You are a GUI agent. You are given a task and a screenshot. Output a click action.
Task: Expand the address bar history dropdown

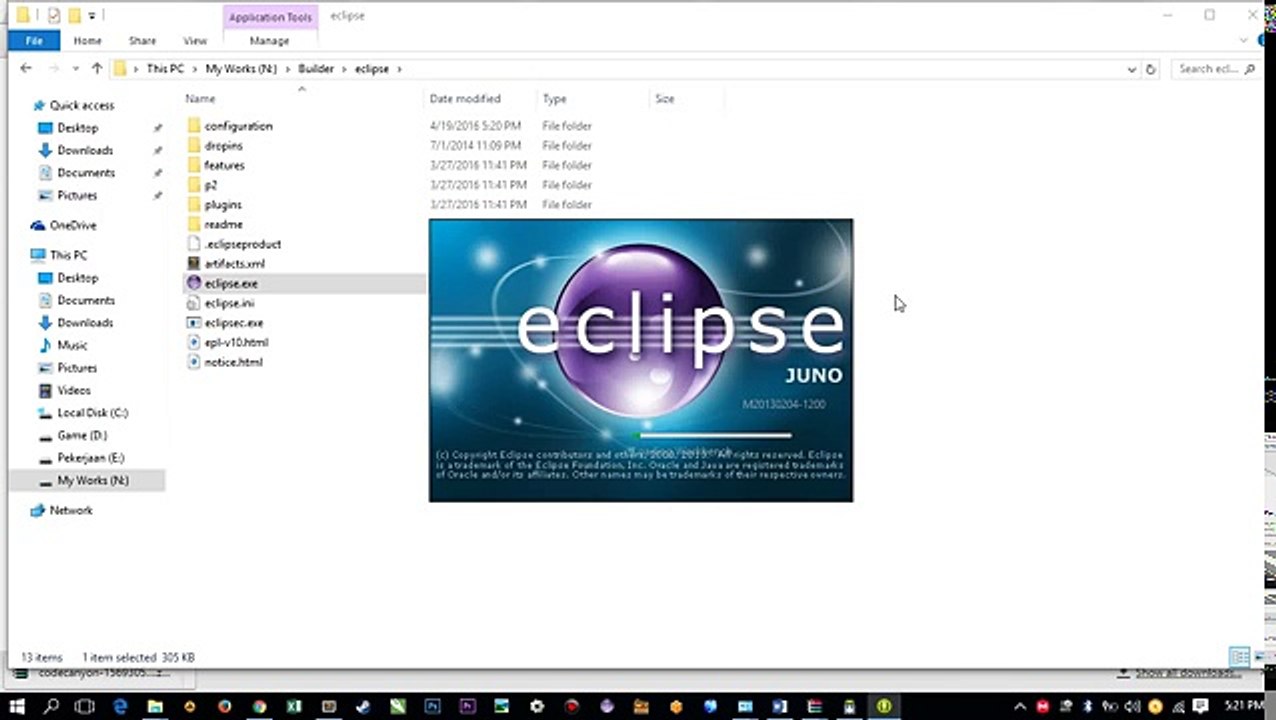(x=1131, y=69)
